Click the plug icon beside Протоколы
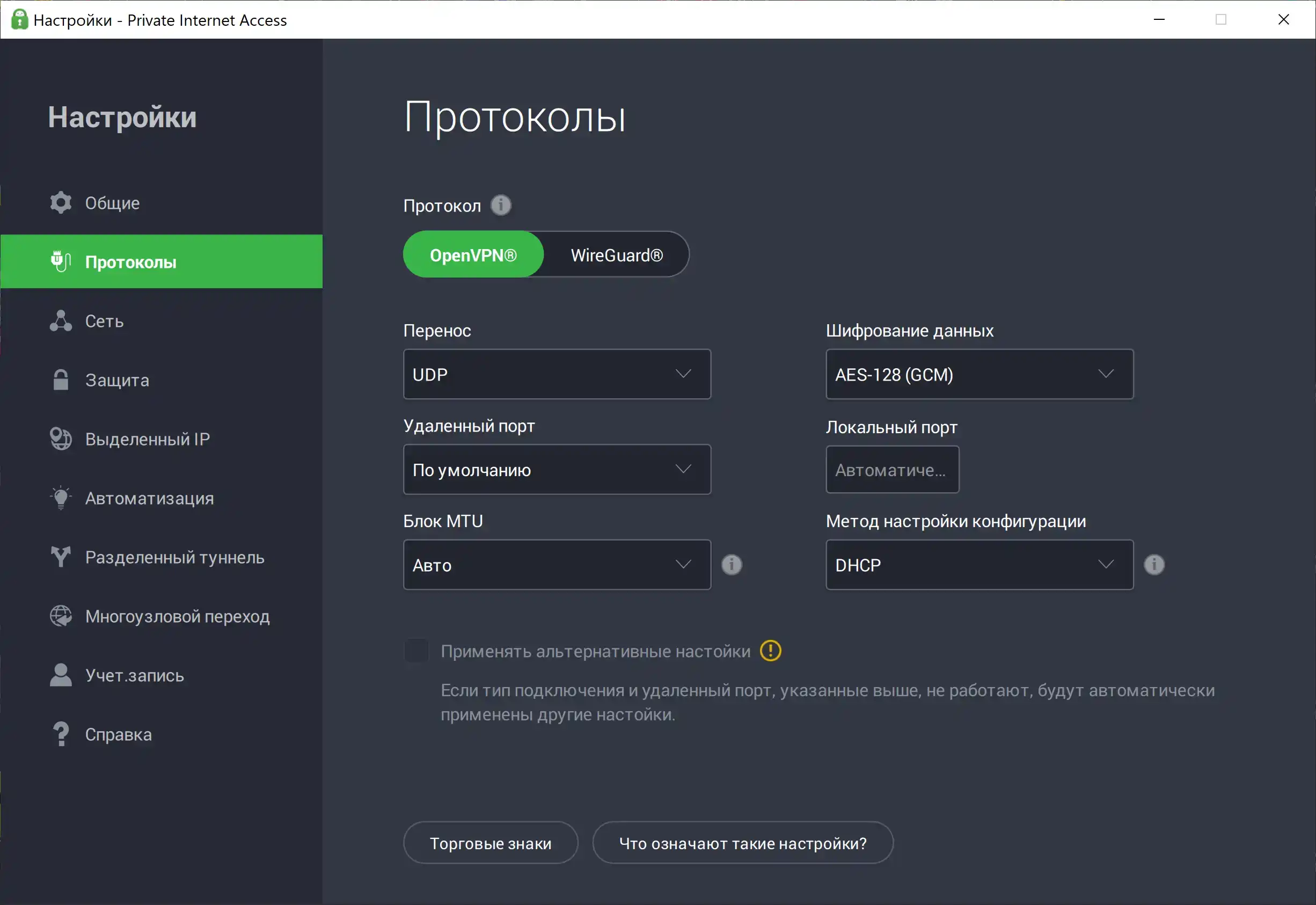The image size is (1316, 905). click(61, 262)
